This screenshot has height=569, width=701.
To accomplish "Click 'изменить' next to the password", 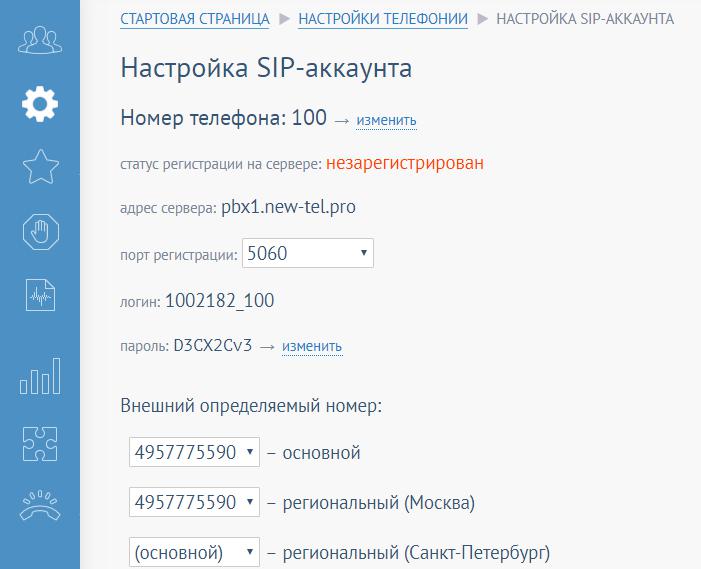I will click(312, 347).
